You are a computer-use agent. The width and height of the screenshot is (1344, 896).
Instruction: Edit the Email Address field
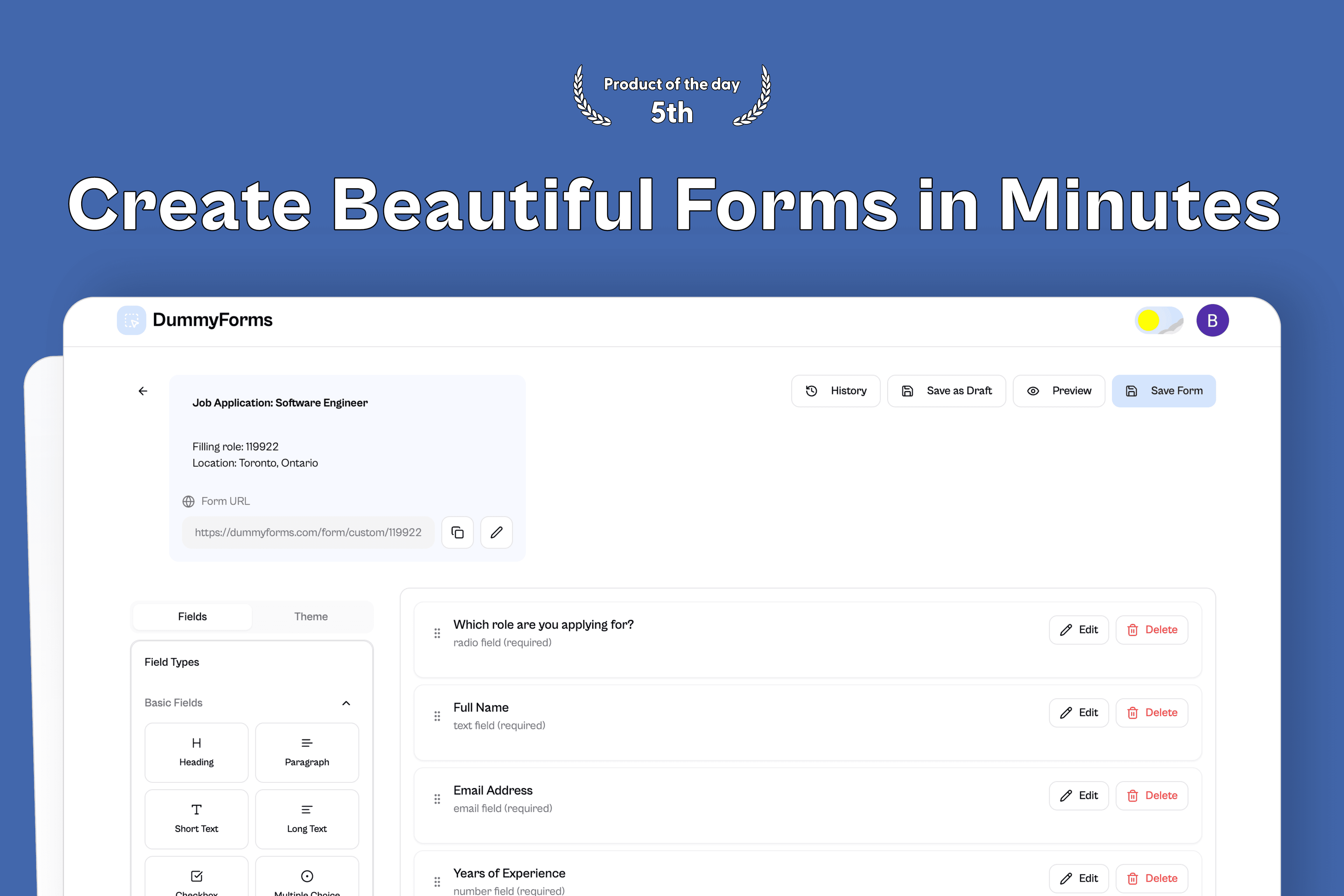point(1079,796)
